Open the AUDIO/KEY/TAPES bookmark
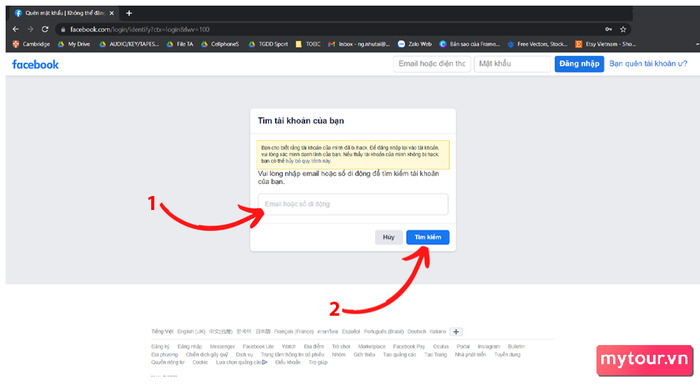The height and width of the screenshot is (385, 700). point(129,44)
